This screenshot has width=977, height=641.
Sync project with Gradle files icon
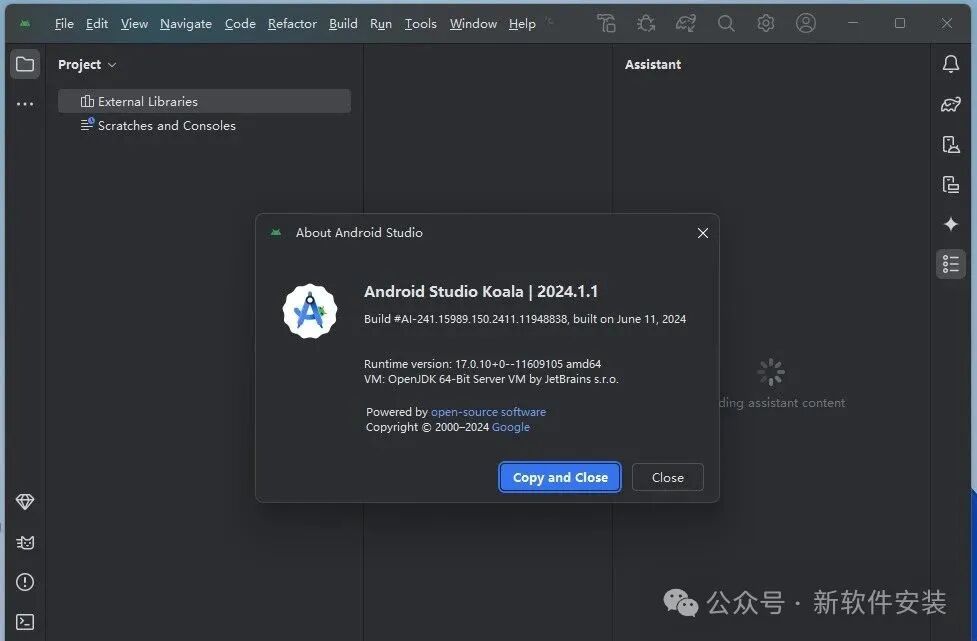coord(685,24)
